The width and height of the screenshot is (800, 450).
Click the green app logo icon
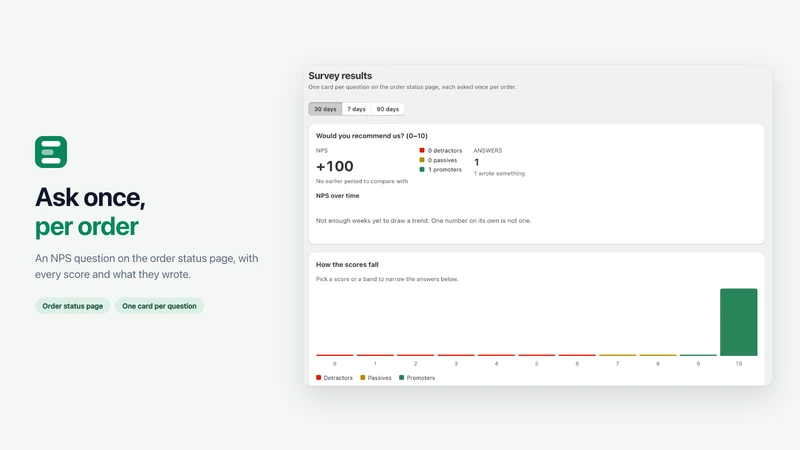tap(51, 152)
